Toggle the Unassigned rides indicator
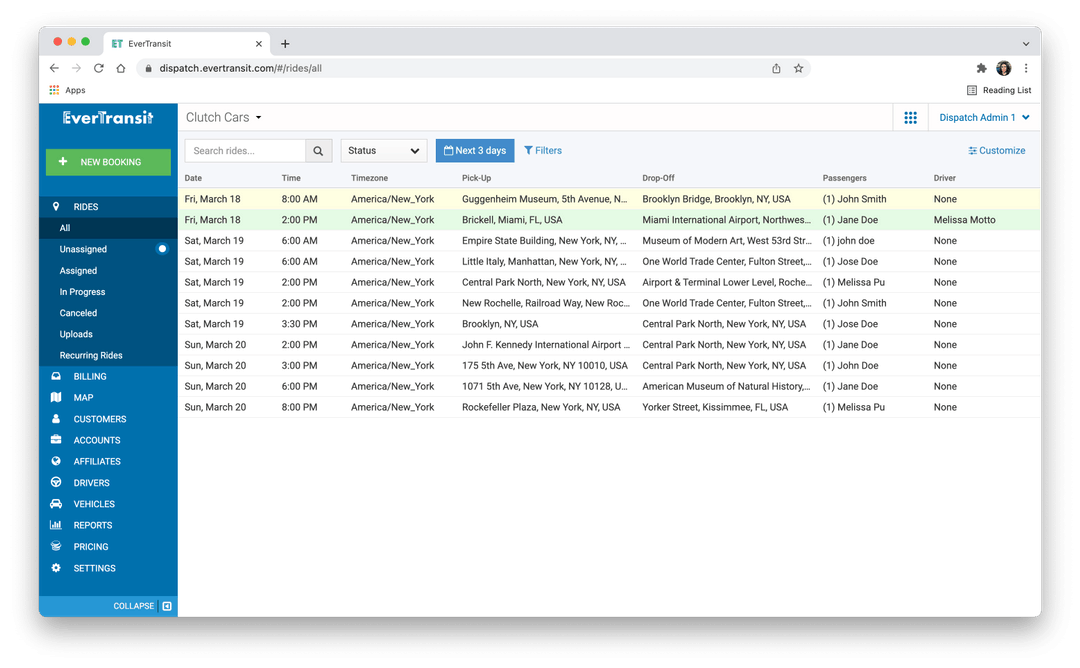The width and height of the screenshot is (1080, 668). (x=160, y=249)
